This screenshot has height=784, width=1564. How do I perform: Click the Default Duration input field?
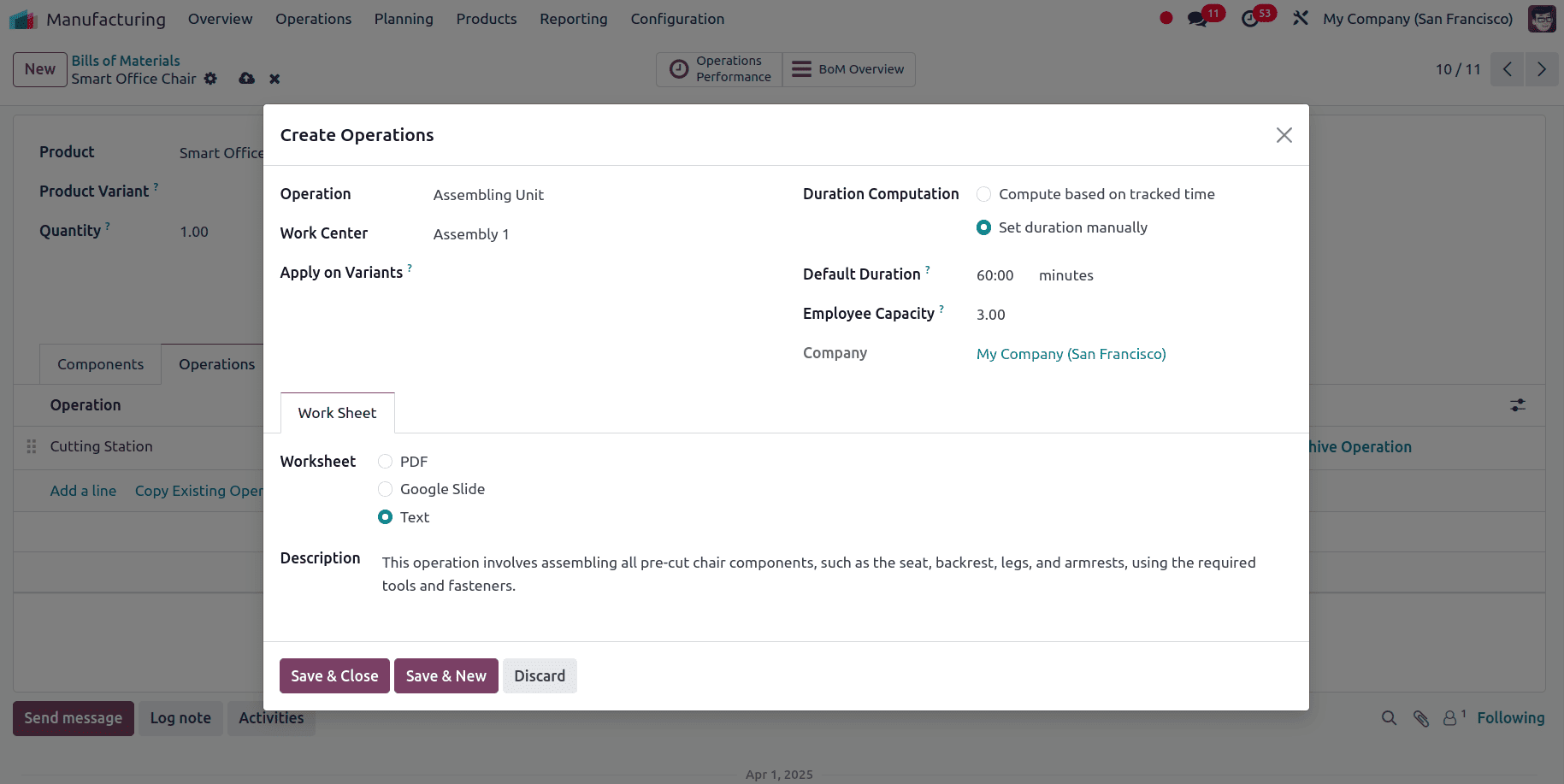pyautogui.click(x=995, y=274)
